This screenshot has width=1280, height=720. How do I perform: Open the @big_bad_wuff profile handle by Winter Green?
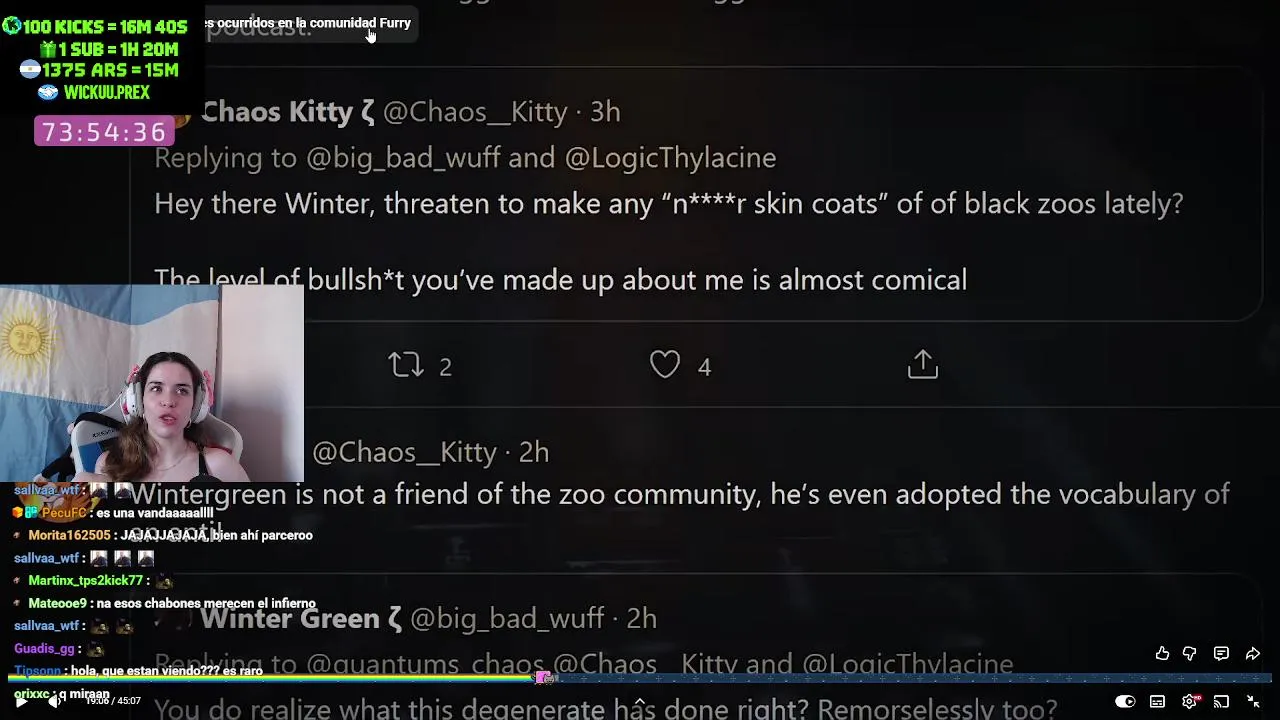coord(507,619)
